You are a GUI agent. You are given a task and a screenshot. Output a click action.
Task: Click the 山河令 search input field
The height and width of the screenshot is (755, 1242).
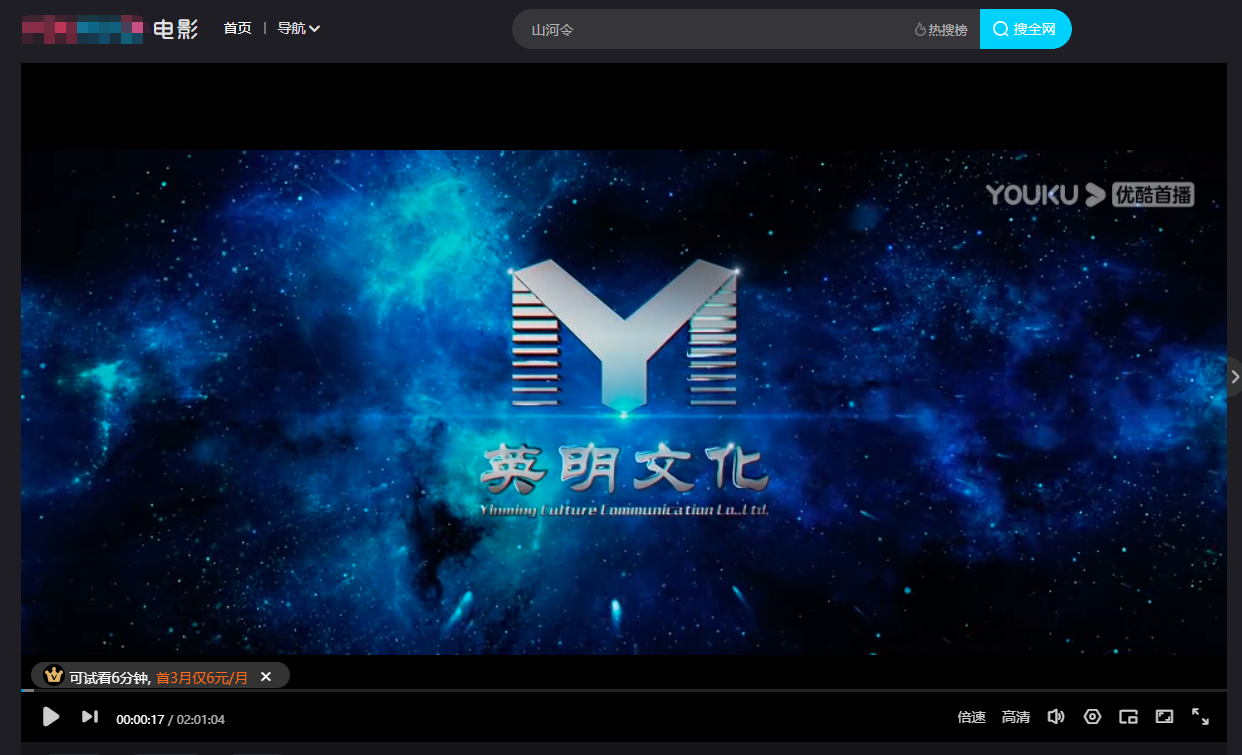[x=700, y=29]
